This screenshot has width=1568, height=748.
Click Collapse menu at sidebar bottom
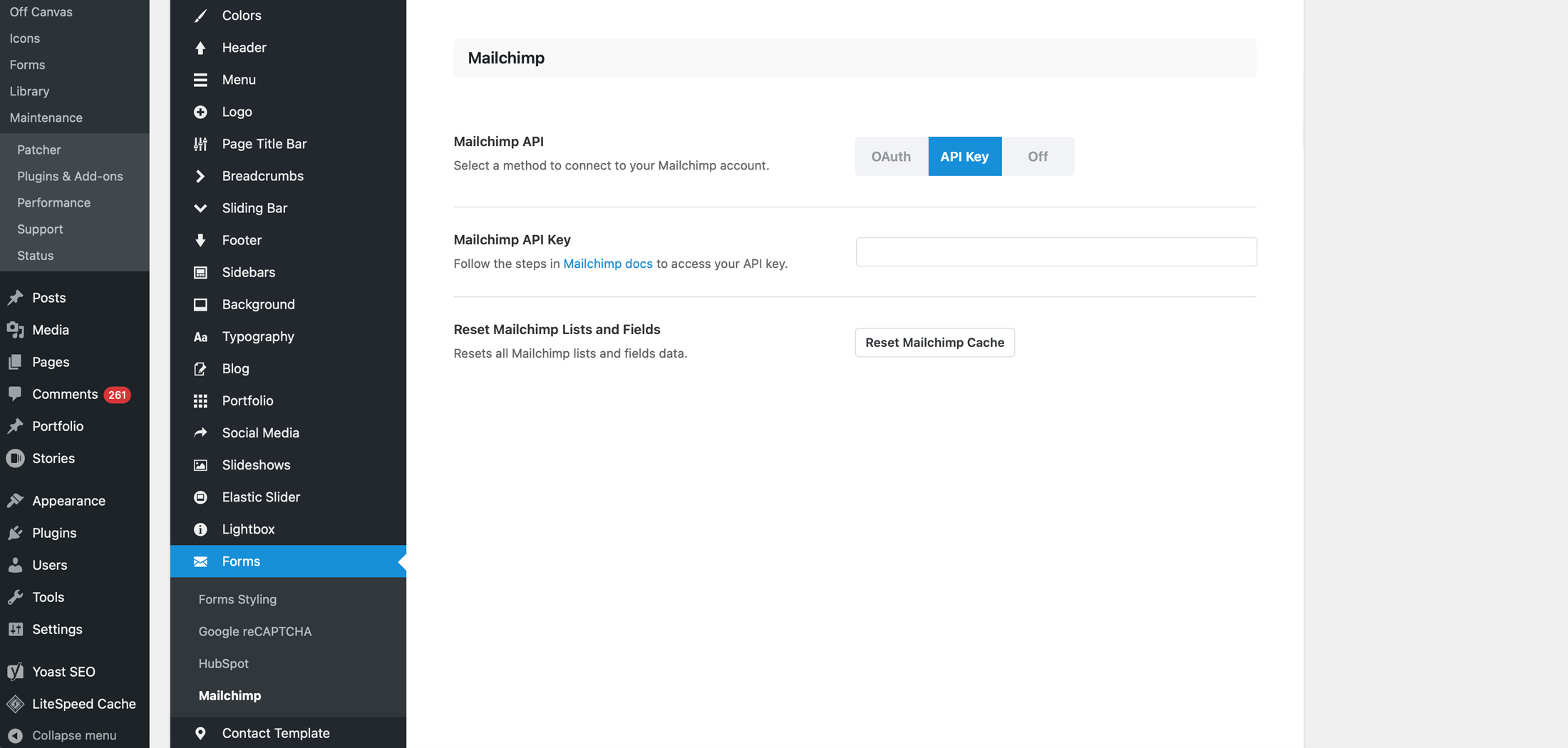[x=74, y=734]
